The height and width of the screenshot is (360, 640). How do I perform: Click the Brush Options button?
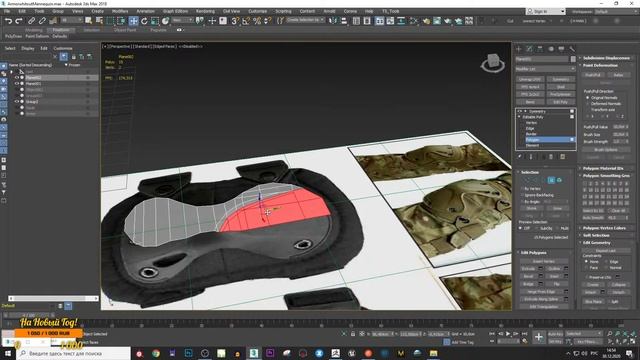click(606, 150)
